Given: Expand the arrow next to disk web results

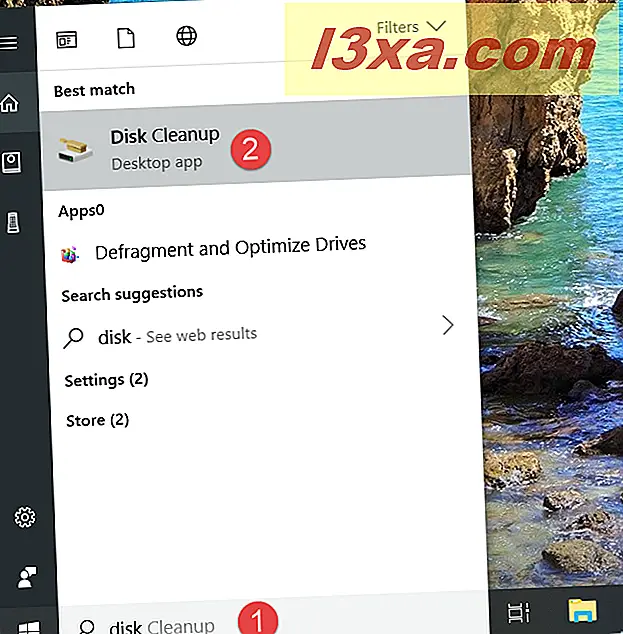Looking at the screenshot, I should [448, 325].
